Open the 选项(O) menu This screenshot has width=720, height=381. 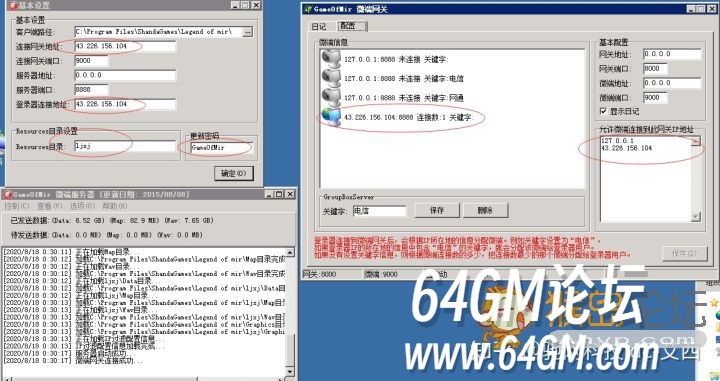point(82,206)
